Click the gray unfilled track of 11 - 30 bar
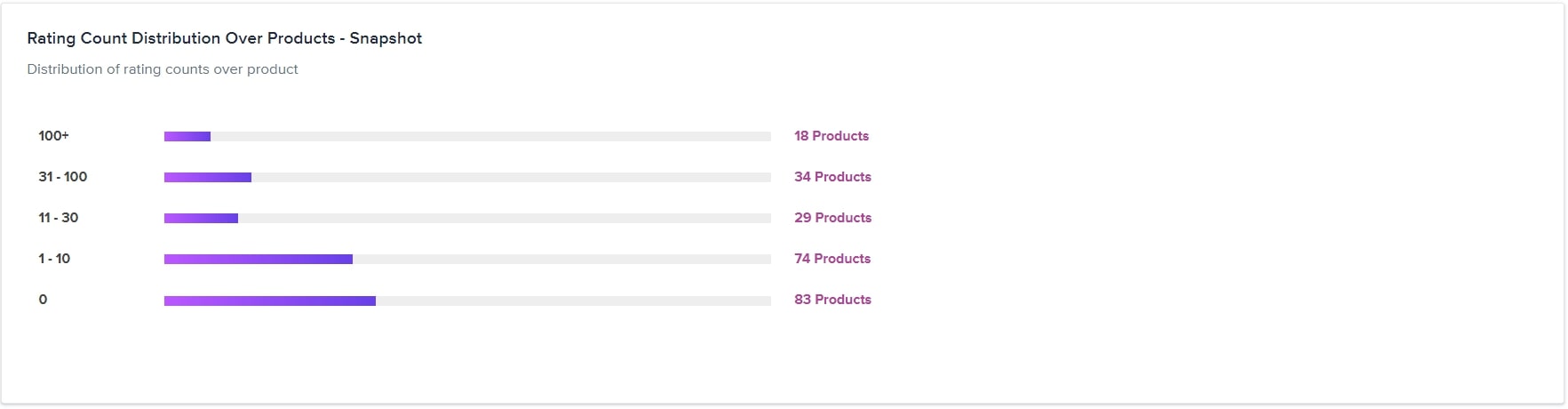1568x409 pixels. click(x=505, y=219)
